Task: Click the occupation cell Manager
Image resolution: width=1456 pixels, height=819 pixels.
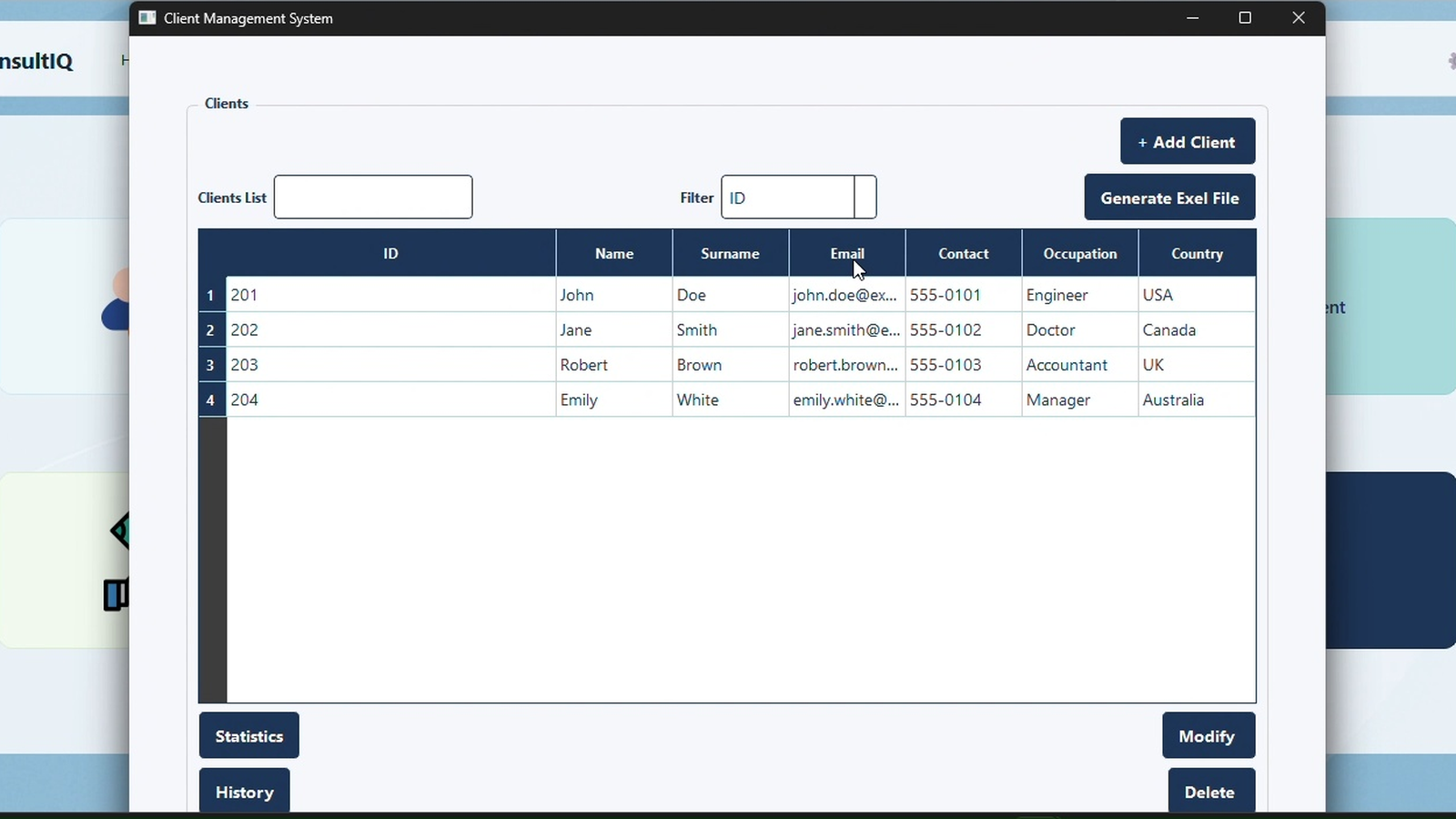Action: click(1080, 399)
